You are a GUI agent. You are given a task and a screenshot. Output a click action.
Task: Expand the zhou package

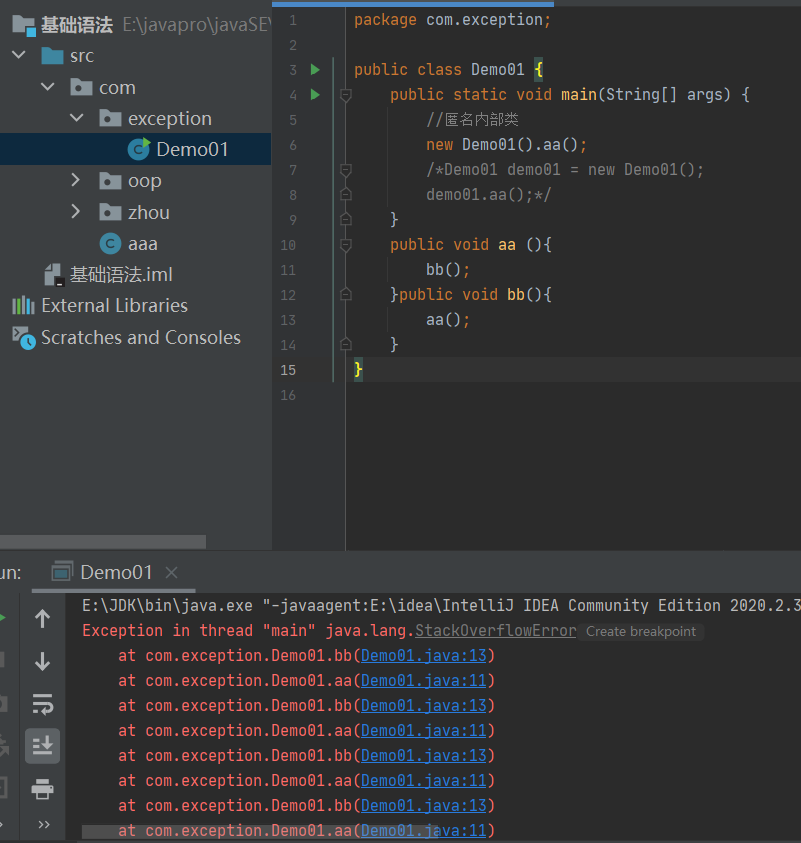point(76,212)
